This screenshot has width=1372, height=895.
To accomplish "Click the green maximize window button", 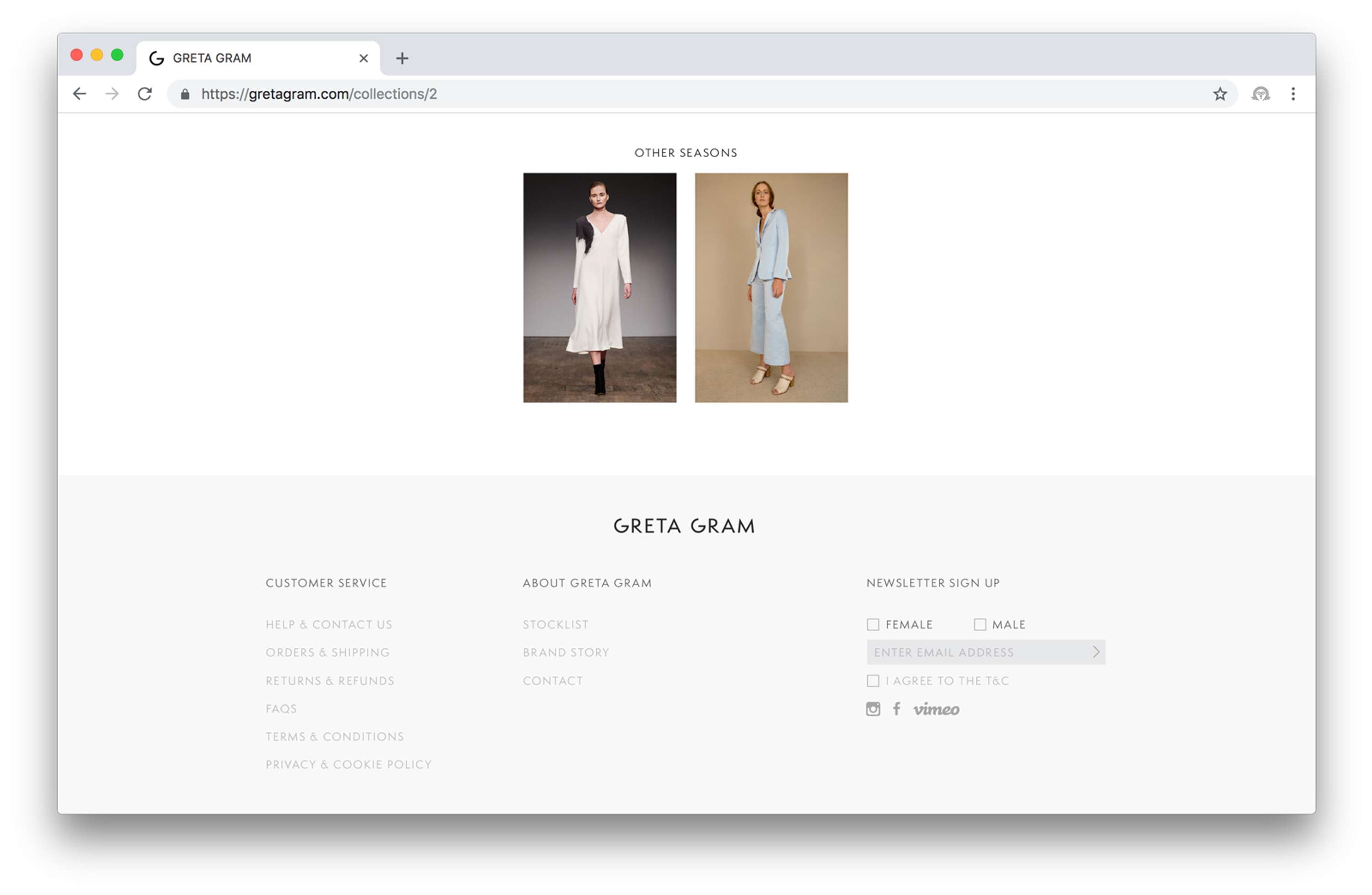I will pyautogui.click(x=117, y=55).
